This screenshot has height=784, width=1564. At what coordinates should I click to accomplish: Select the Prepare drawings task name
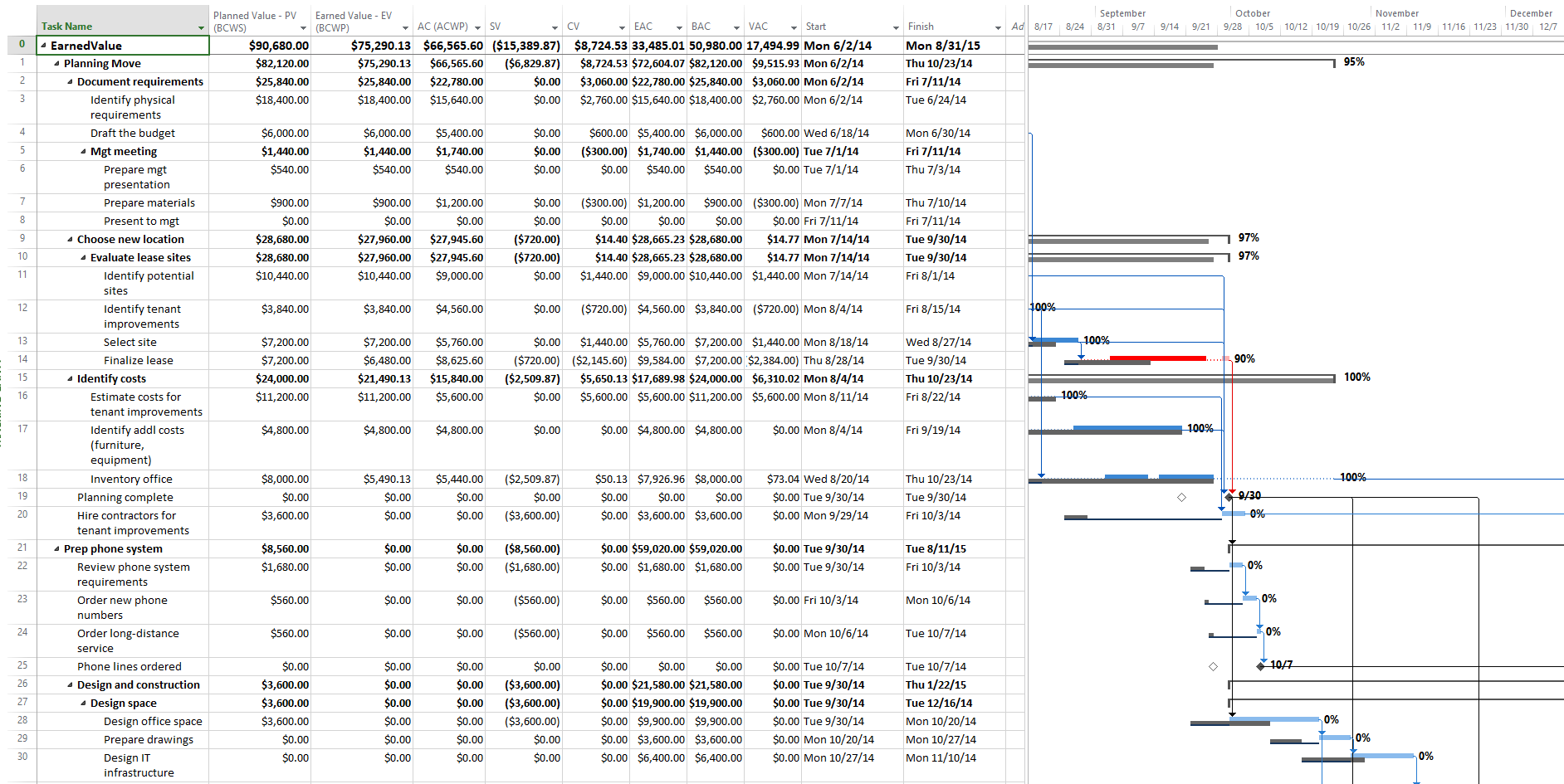tap(149, 740)
